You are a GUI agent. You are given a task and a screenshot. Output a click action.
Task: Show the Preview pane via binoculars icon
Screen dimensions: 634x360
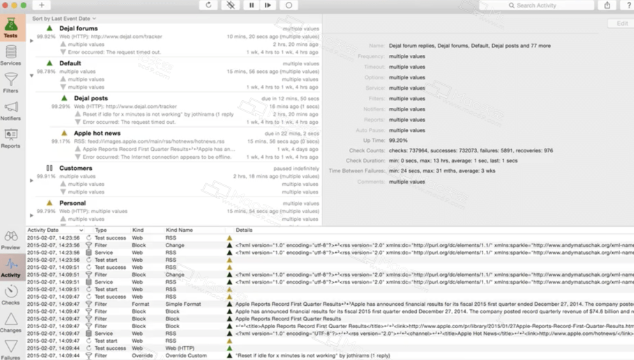pos(11,240)
